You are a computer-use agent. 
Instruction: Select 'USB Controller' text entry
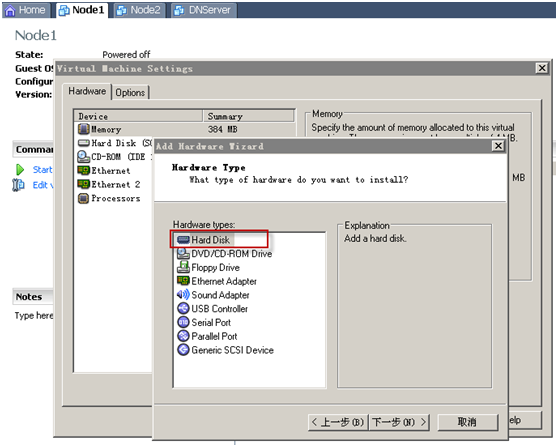click(220, 309)
